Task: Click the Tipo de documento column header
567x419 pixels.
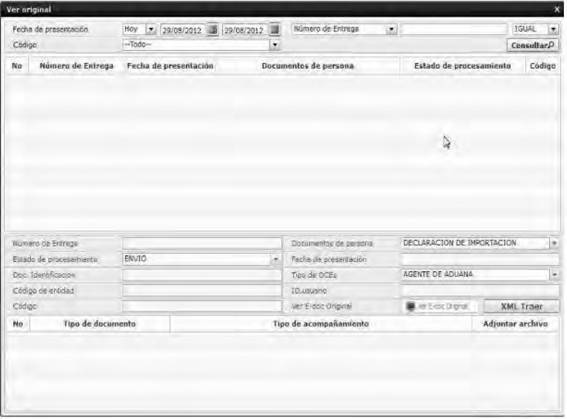Action: [x=100, y=324]
